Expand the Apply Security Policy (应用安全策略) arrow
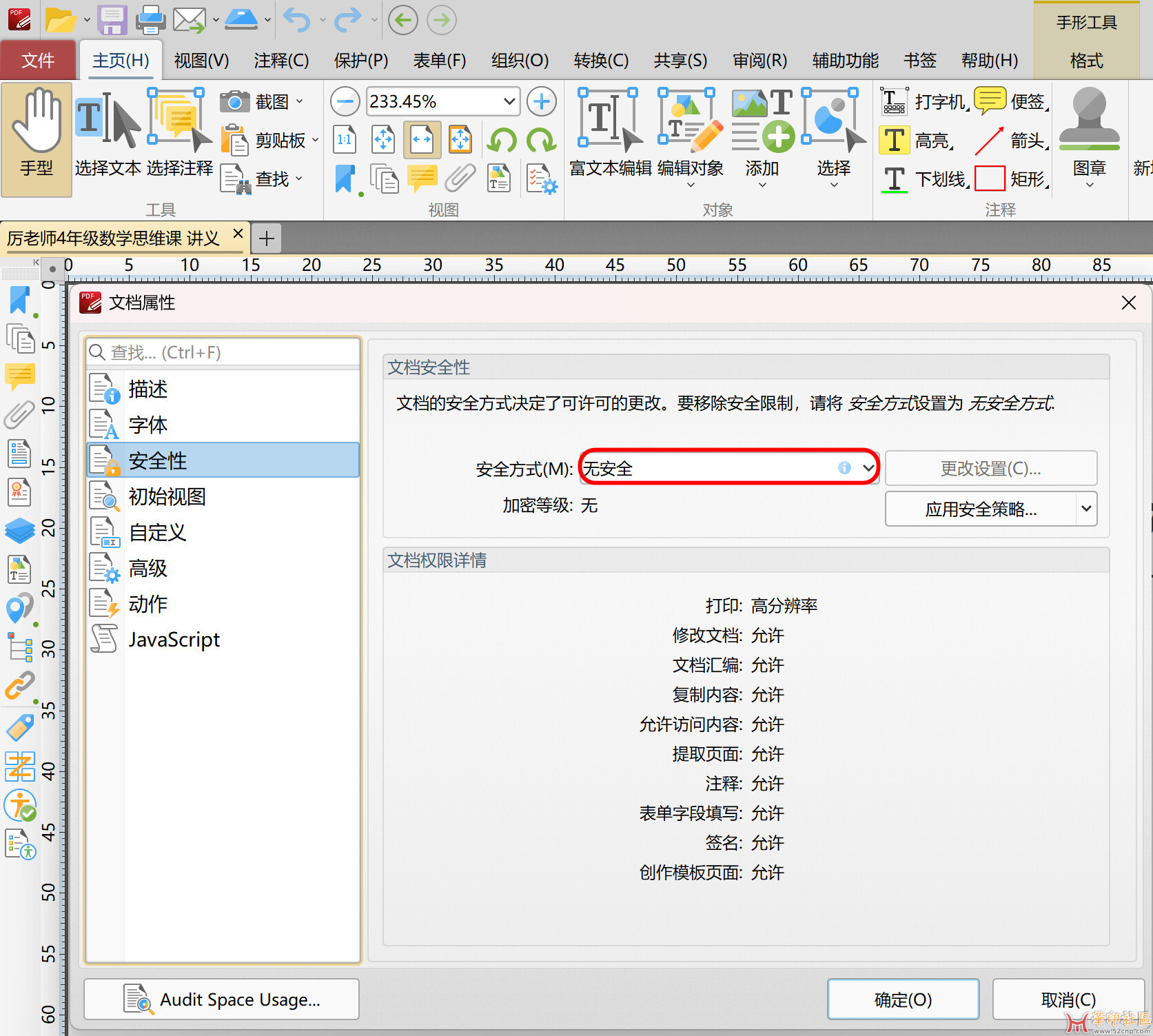Viewport: 1153px width, 1036px height. coord(1086,509)
